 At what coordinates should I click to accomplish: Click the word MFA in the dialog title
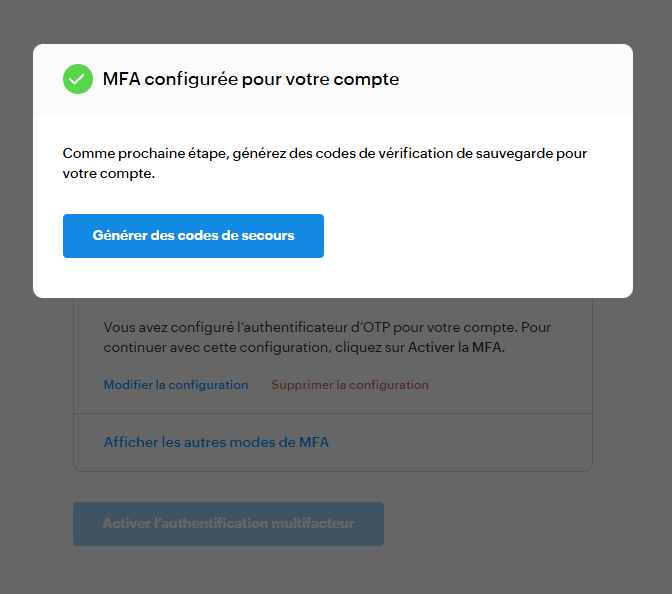click(121, 79)
